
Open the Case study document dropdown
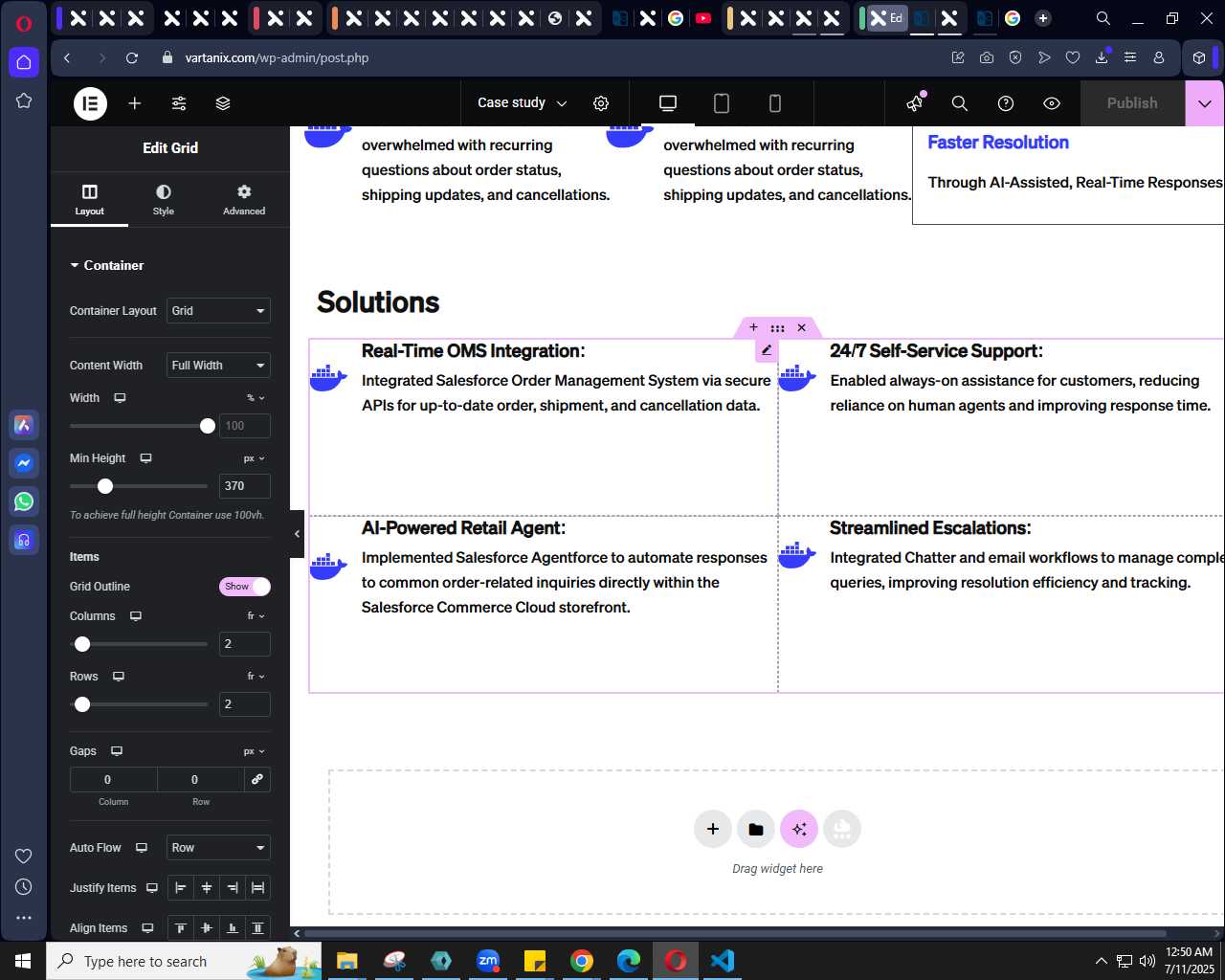pos(523,103)
